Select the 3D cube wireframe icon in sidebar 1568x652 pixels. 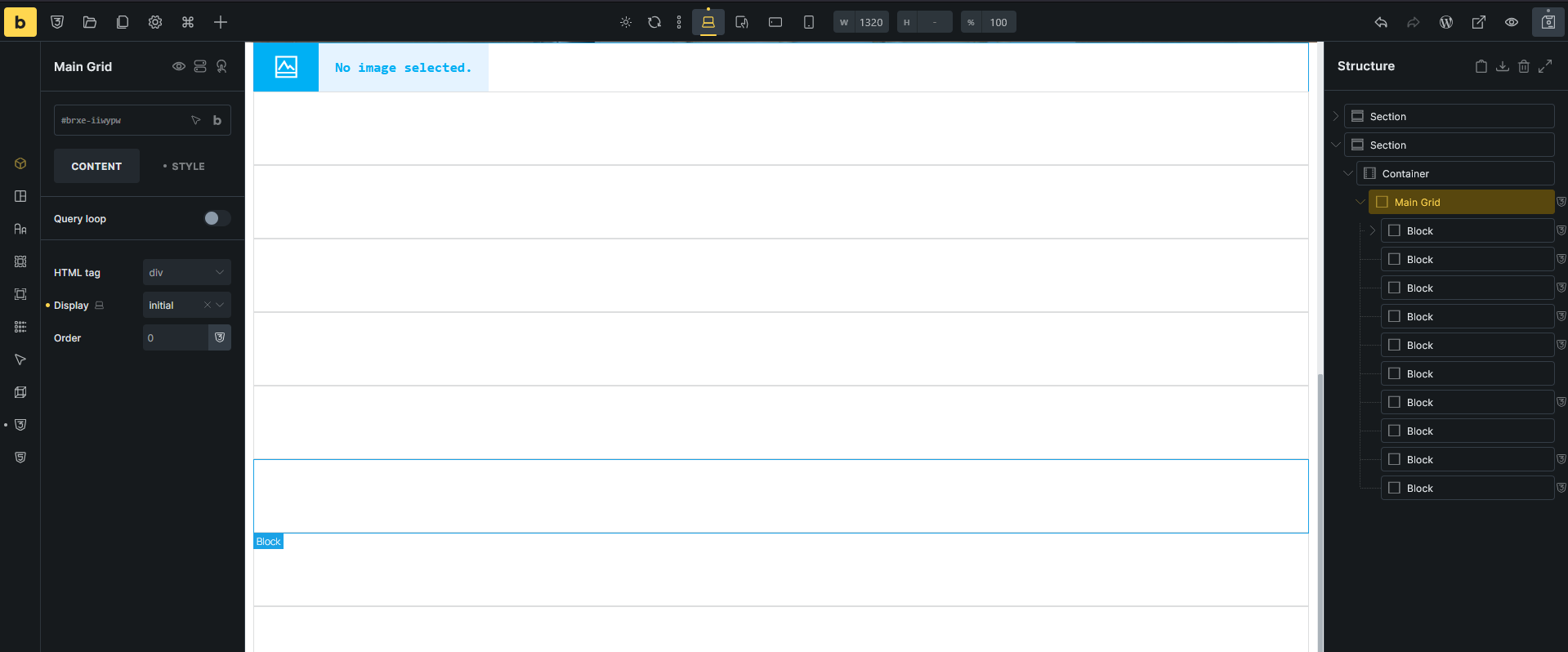tap(20, 392)
